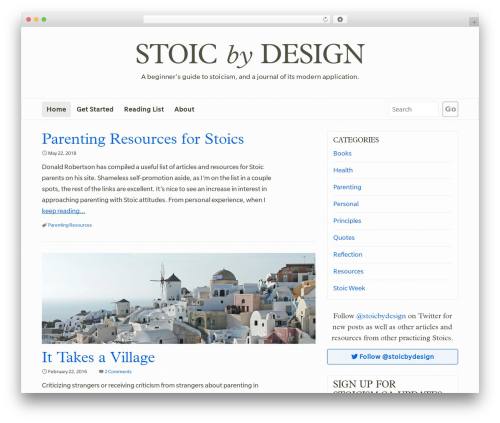Select the Books category
The width and height of the screenshot is (500, 423).
click(x=342, y=153)
